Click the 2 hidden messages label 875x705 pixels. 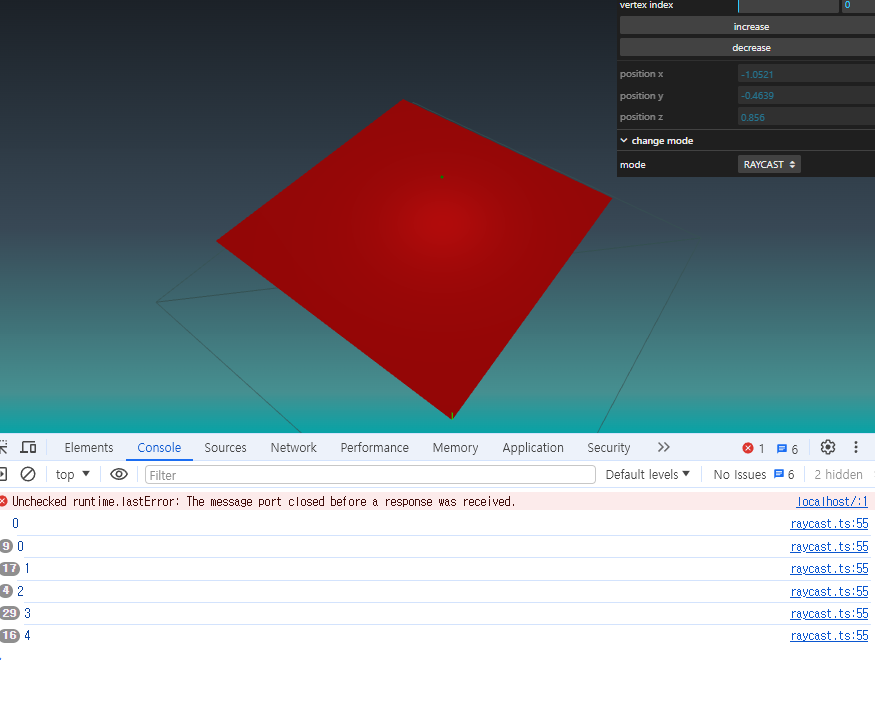pos(838,474)
